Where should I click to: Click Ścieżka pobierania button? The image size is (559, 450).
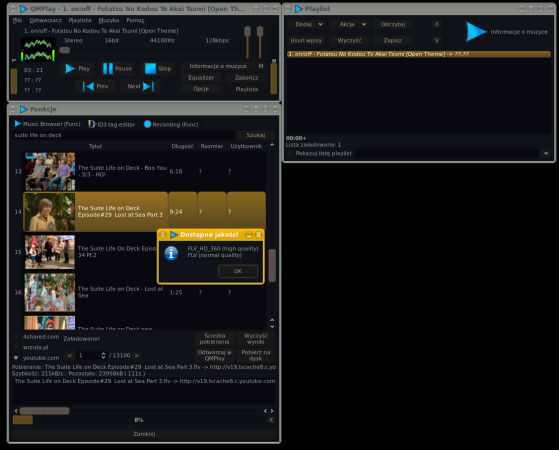[x=215, y=339]
